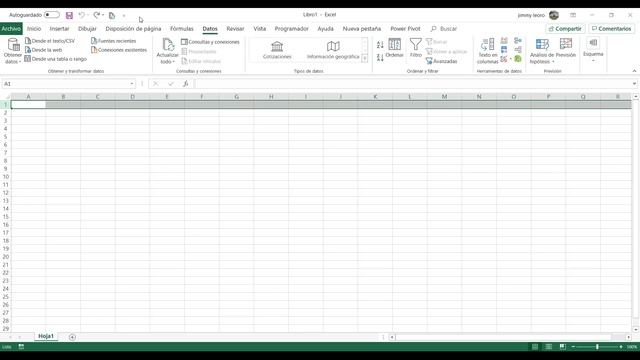The height and width of the screenshot is (360, 640).
Task: Open the Power Pivot tab
Action: 405,29
